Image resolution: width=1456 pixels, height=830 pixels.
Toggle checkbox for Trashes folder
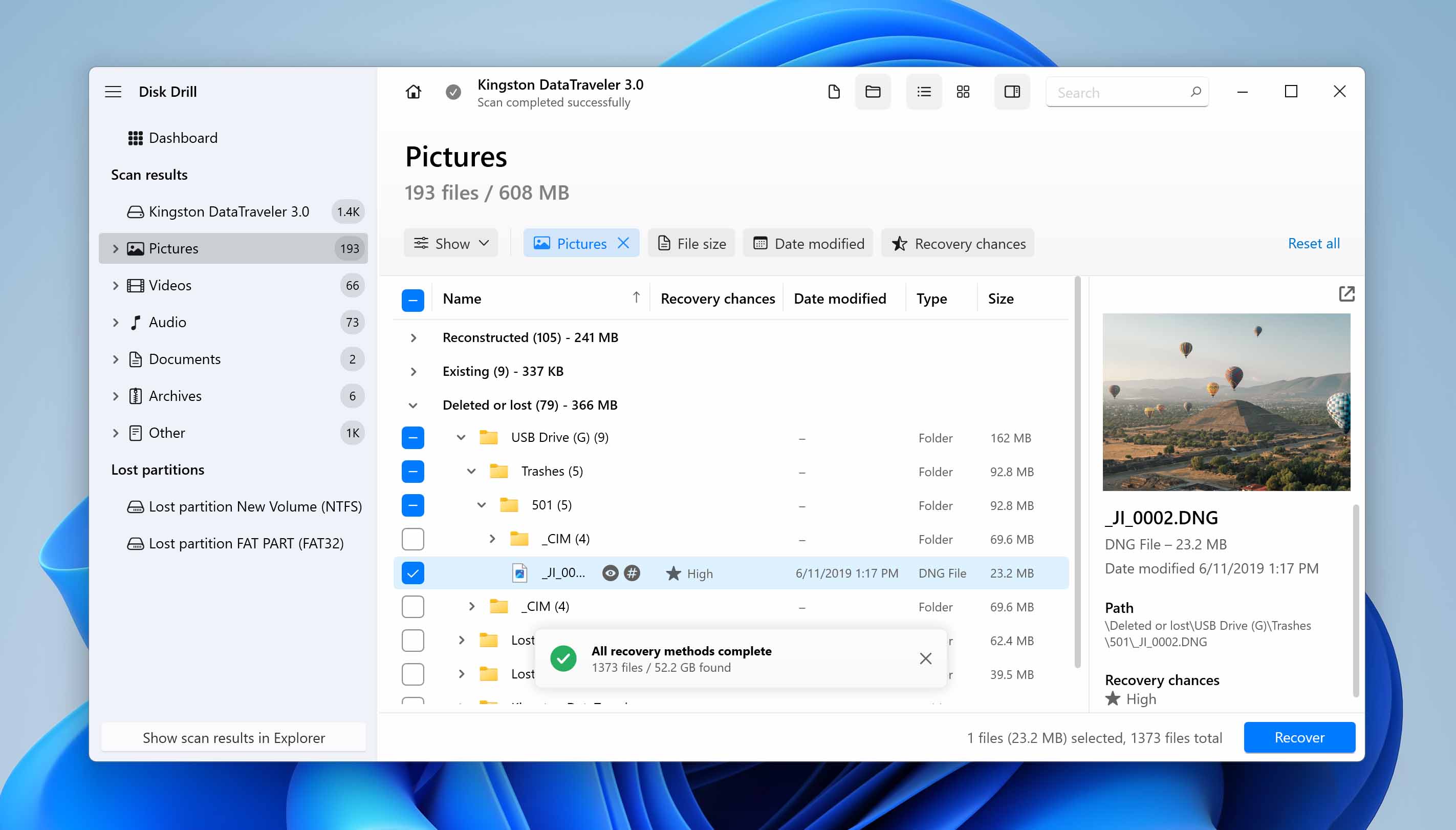[x=412, y=472]
